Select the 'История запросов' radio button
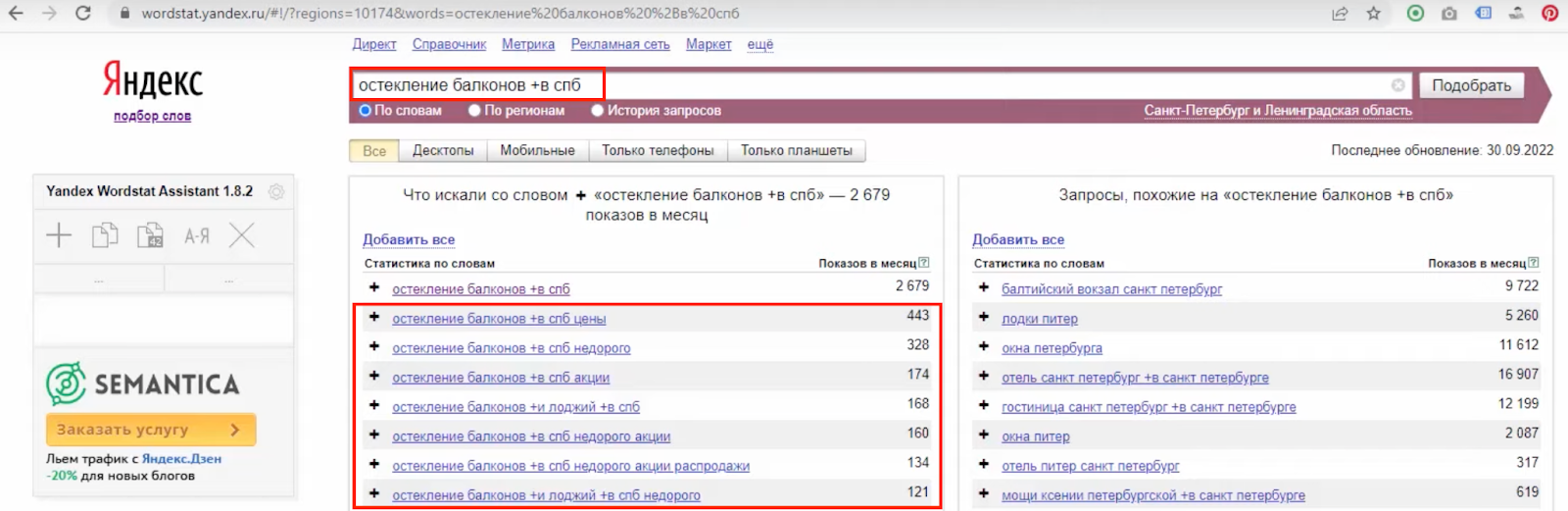 [597, 111]
